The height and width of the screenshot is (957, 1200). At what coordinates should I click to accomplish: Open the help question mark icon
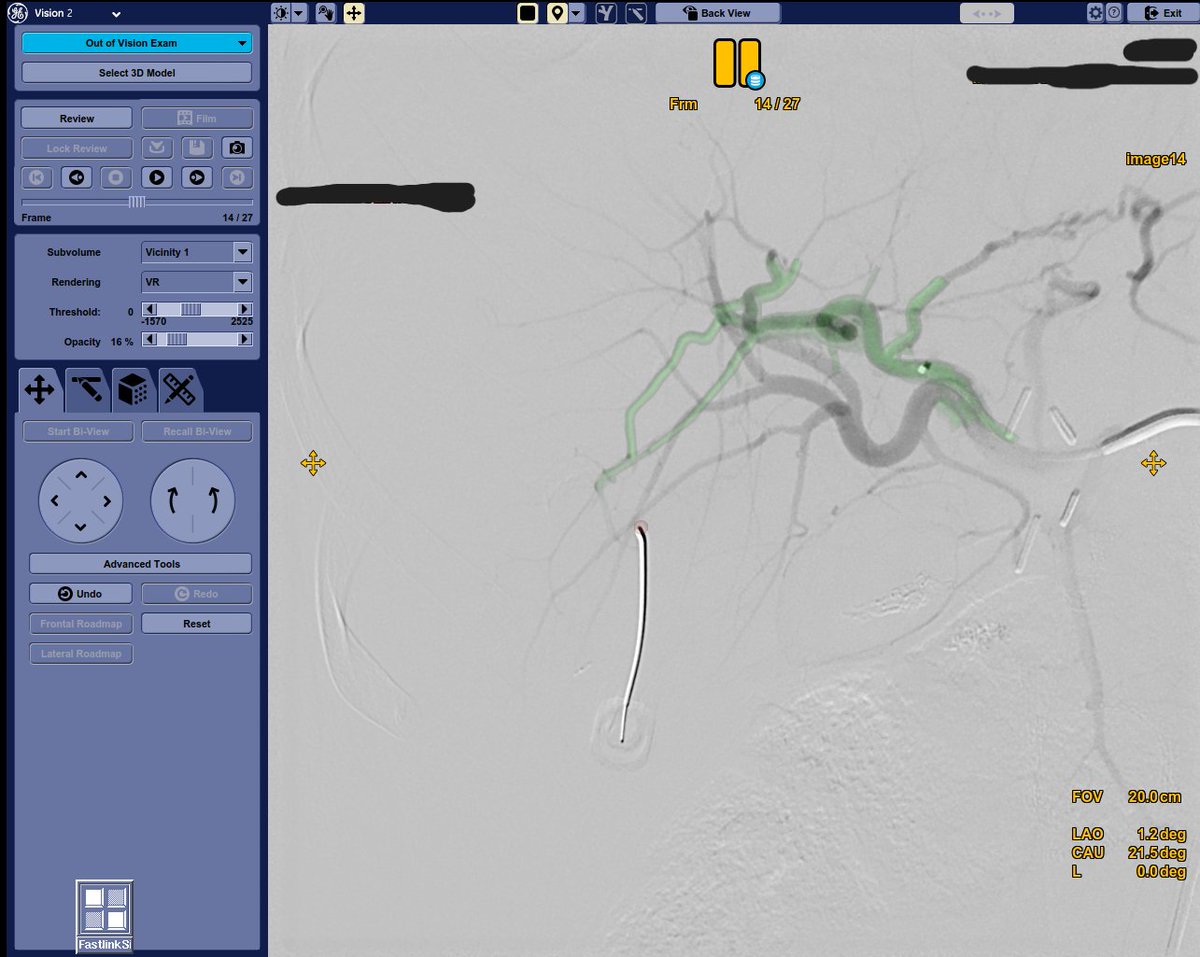(x=1114, y=13)
